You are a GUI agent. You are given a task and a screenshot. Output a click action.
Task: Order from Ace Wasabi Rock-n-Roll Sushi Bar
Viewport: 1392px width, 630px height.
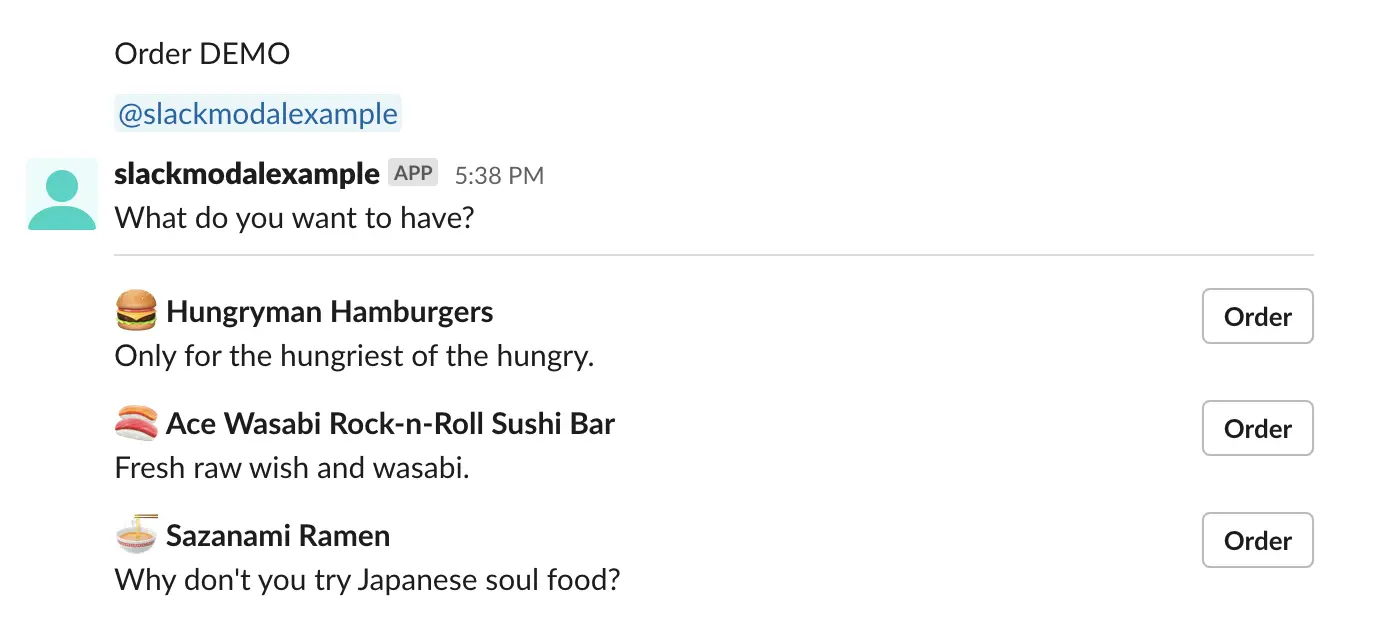(1257, 428)
